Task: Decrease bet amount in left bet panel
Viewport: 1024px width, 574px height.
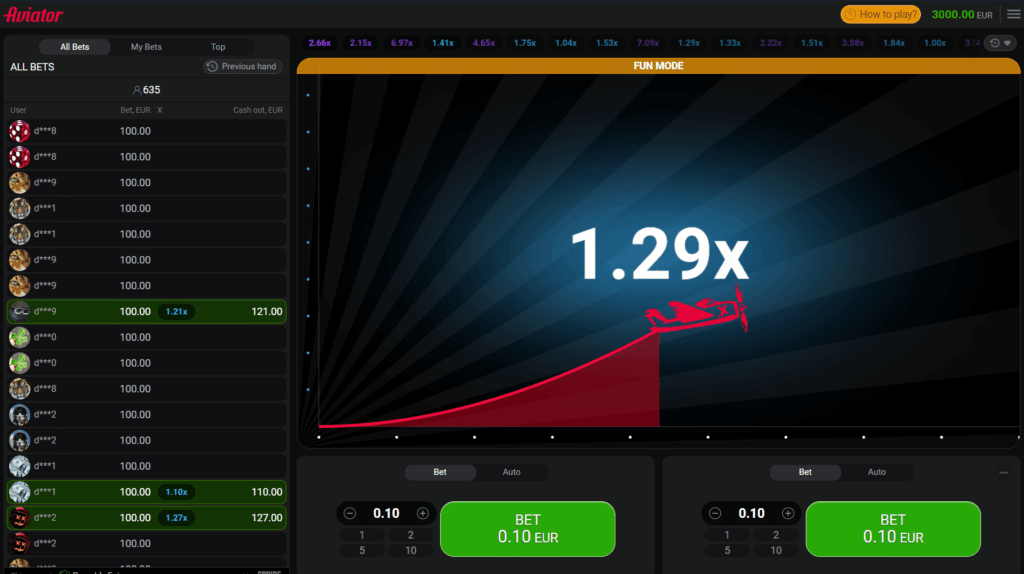Action: tap(350, 513)
